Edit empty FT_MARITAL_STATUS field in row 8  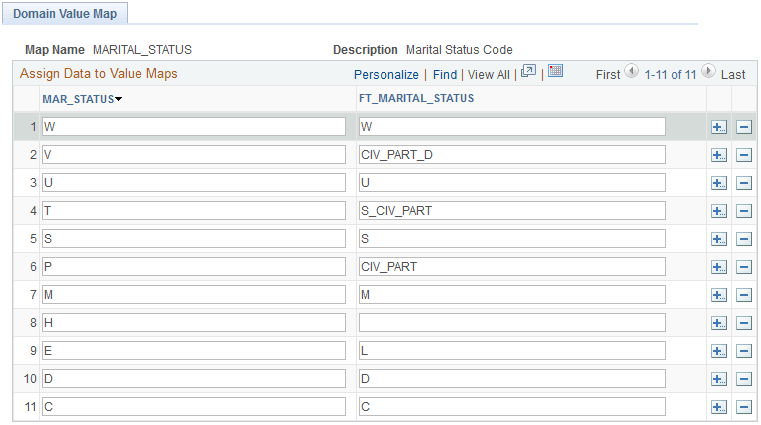(512, 323)
